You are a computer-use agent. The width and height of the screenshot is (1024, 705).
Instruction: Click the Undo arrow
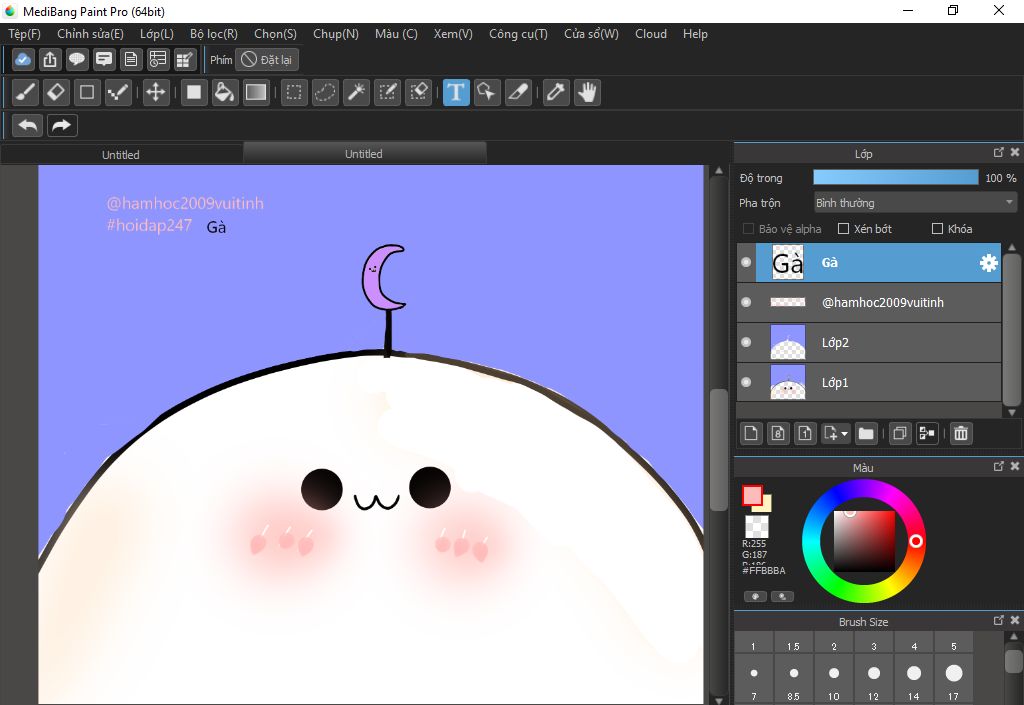(x=28, y=125)
